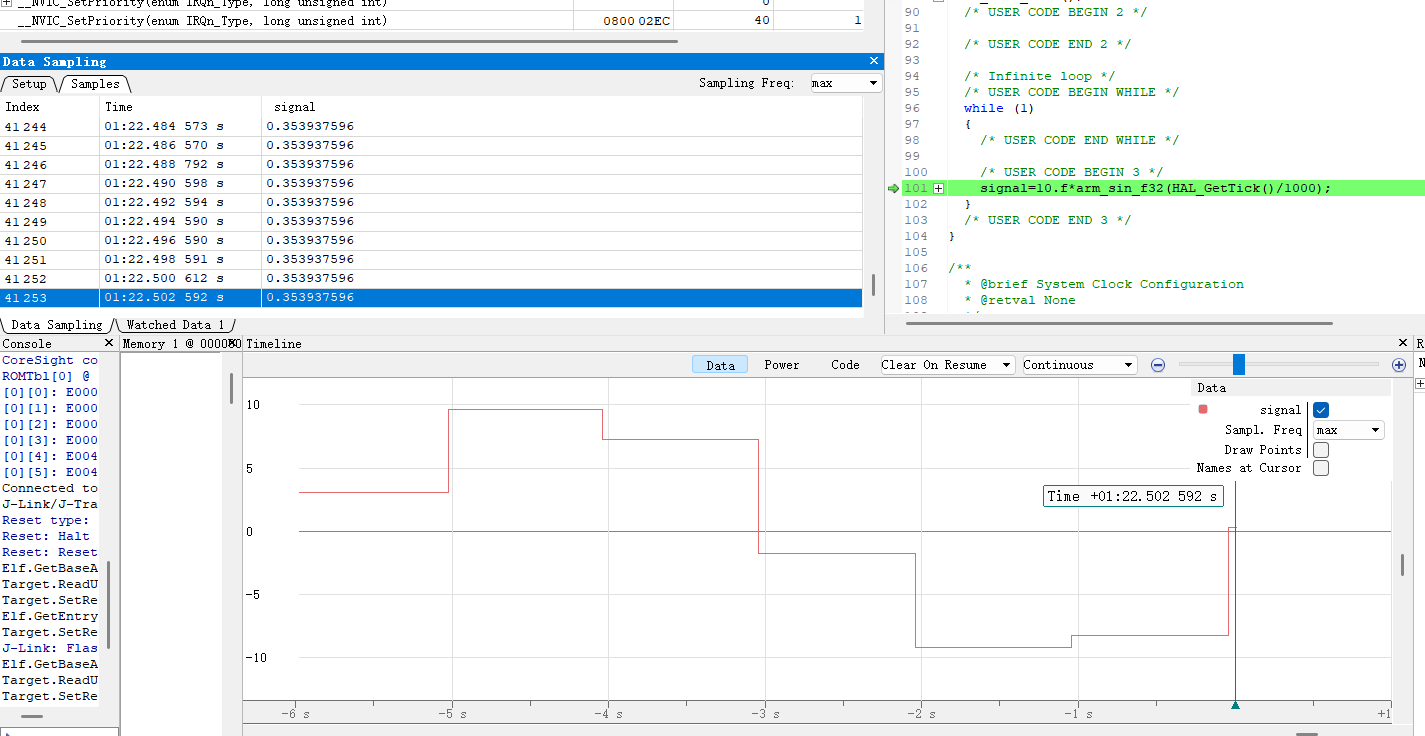1425x736 pixels.
Task: Open the Continuous mode dropdown
Action: point(1079,365)
